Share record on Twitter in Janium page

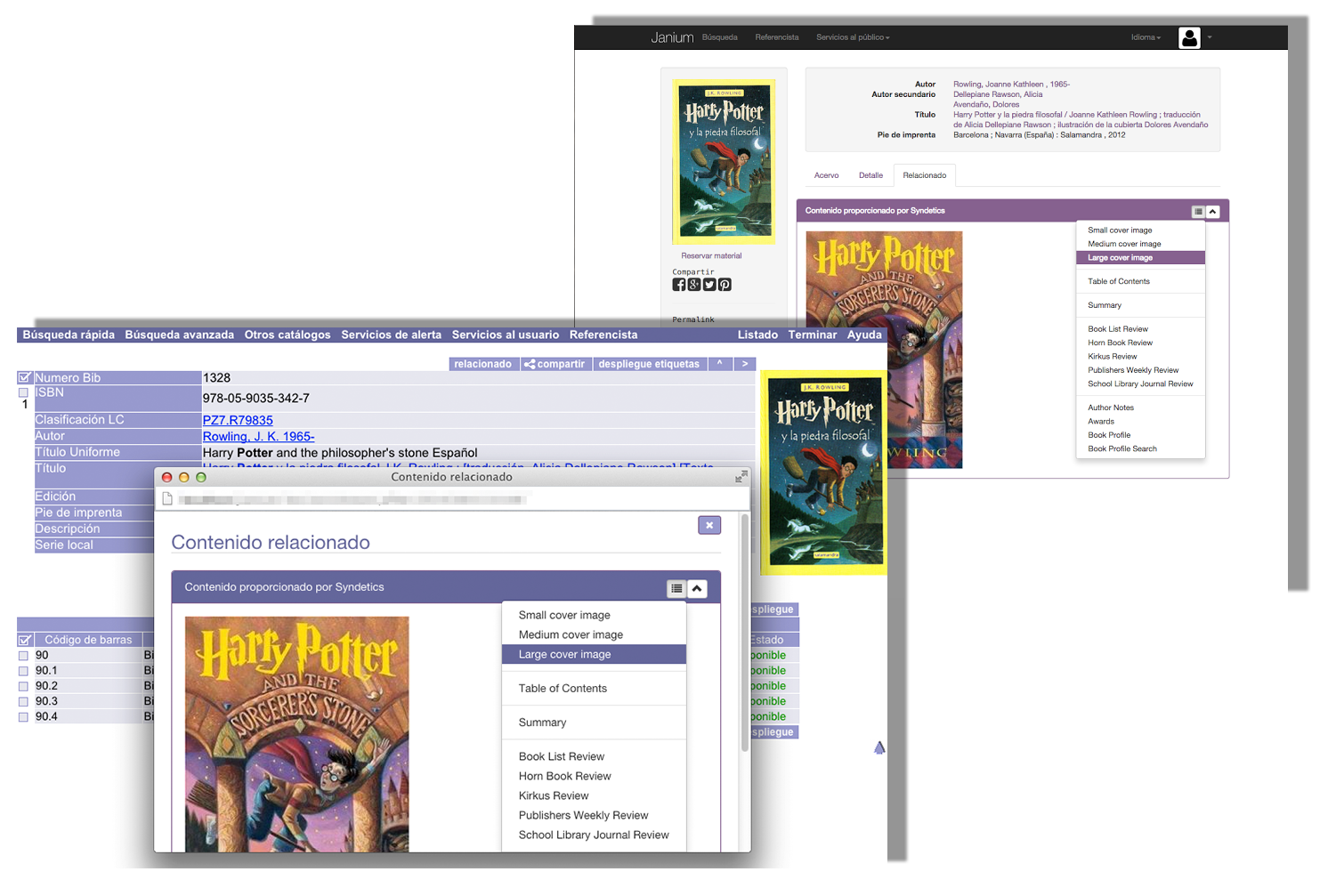709,285
